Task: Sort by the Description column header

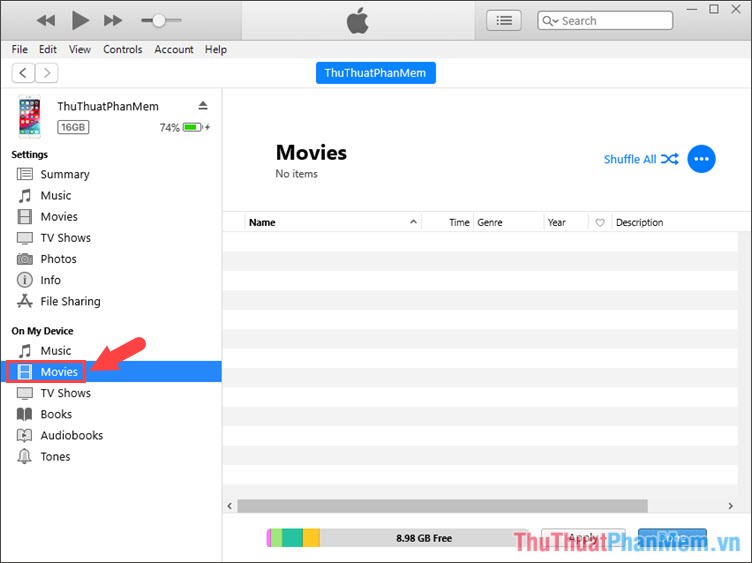Action: tap(639, 223)
